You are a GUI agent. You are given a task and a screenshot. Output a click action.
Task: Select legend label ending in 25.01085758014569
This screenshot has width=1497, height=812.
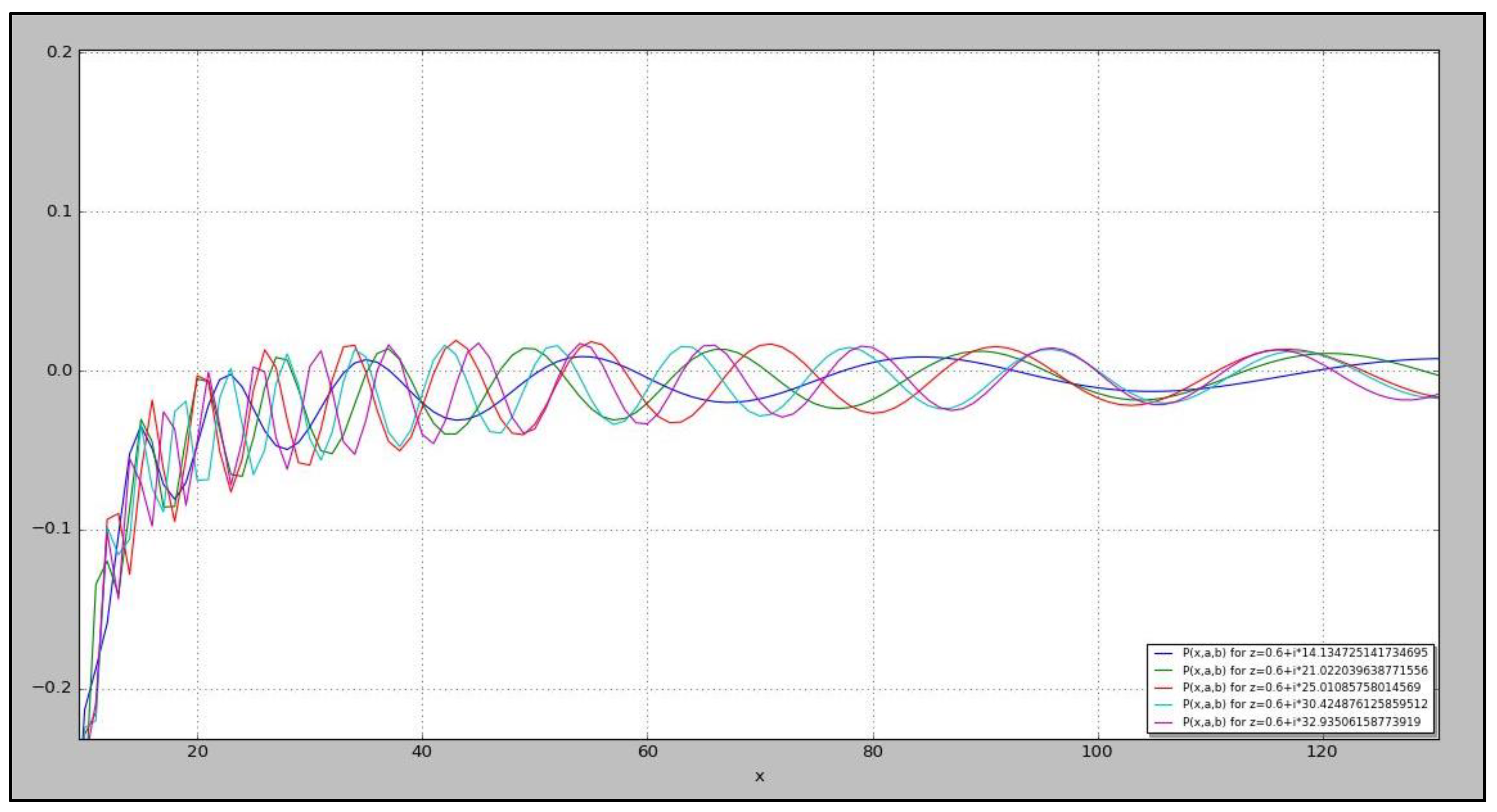[x=1302, y=688]
